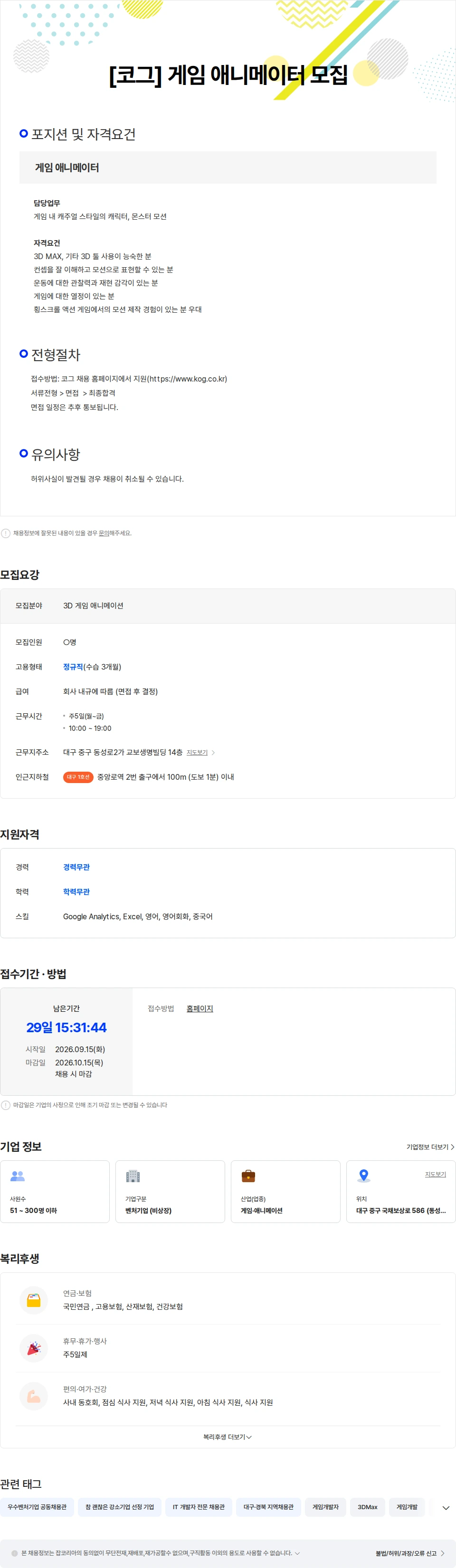
Task: Select the 참 괜찮은 강소기업 선정 기업 tag
Action: (x=120, y=1507)
